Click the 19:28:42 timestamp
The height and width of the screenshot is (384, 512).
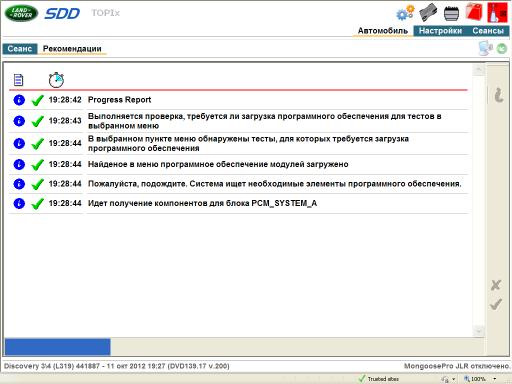click(x=65, y=100)
